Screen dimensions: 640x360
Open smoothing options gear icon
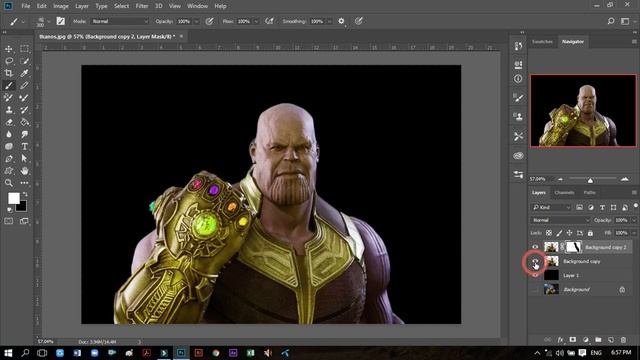coord(341,21)
